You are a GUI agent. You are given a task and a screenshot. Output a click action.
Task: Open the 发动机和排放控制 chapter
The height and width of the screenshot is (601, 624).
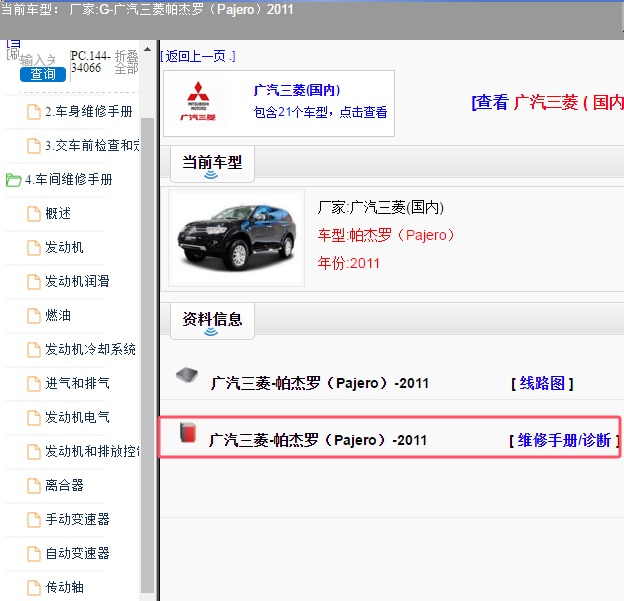92,451
